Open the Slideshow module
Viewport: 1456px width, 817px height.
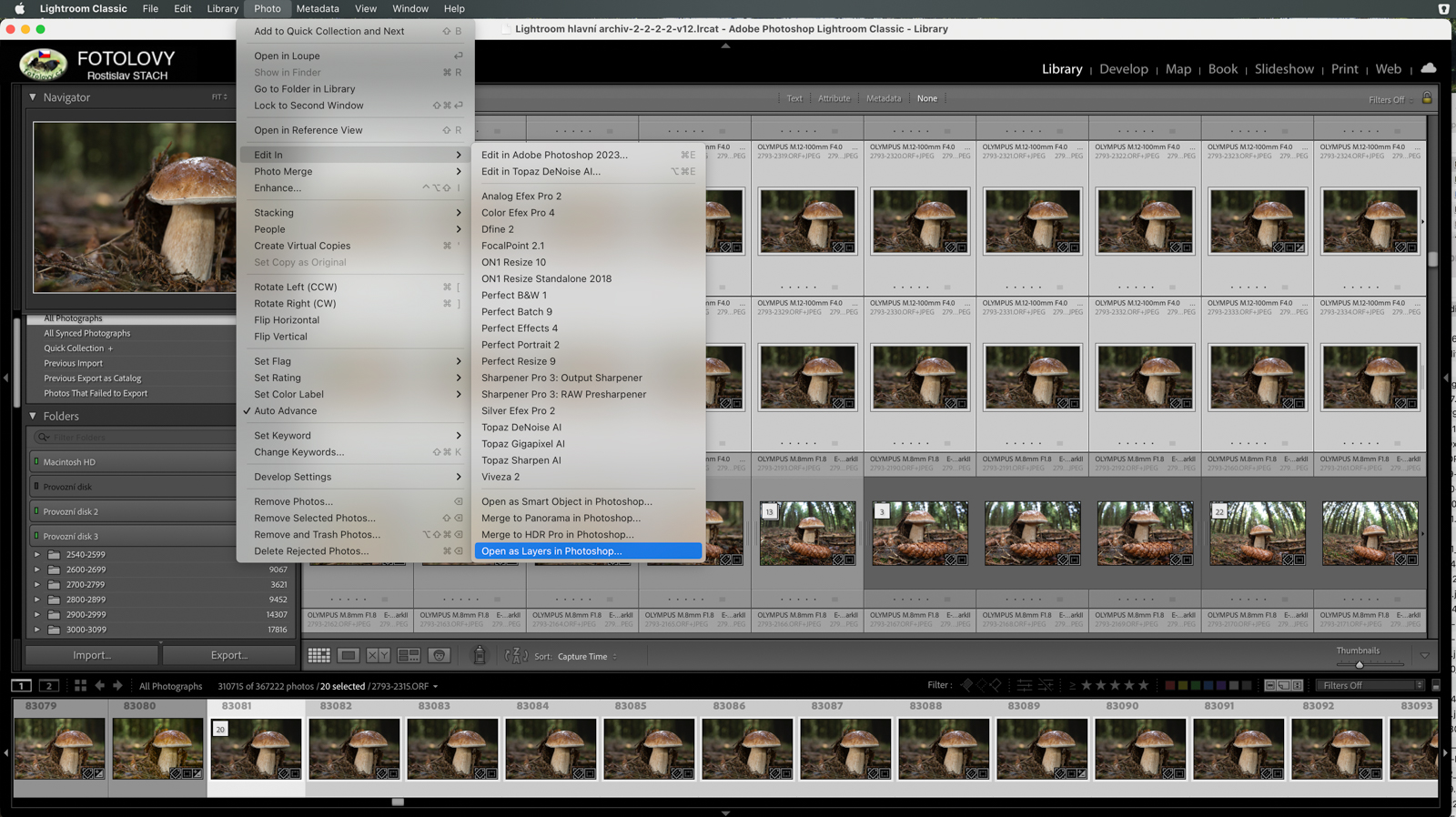point(1284,68)
